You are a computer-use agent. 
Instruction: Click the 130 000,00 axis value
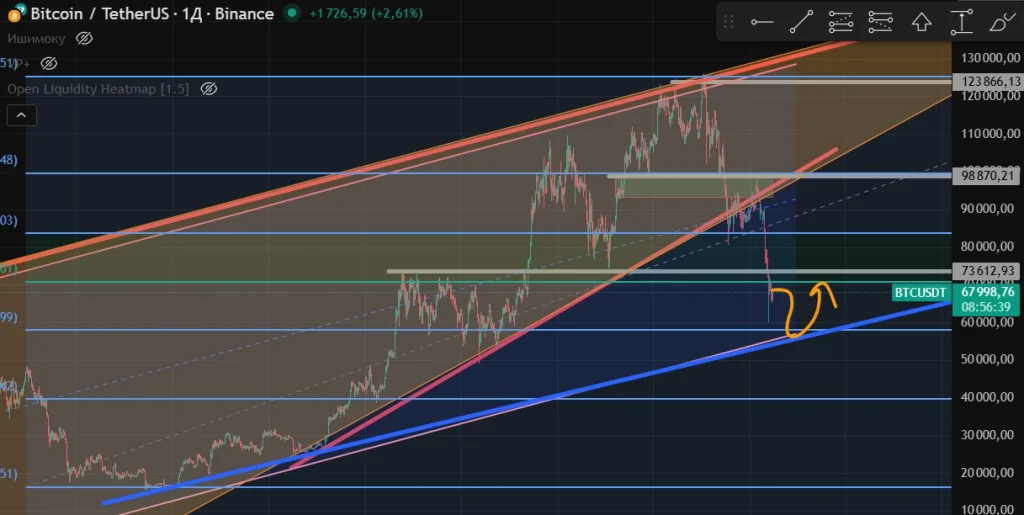(x=990, y=57)
